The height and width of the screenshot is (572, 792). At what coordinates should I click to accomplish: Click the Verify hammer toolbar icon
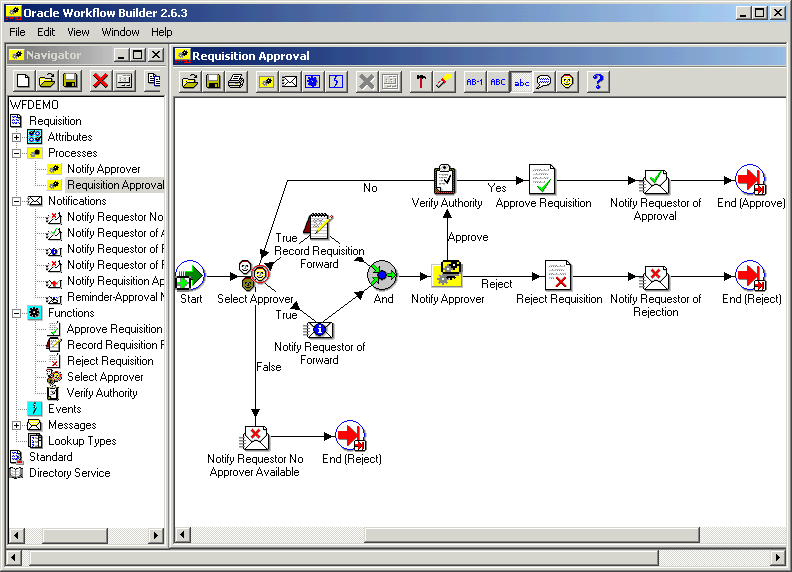pos(421,82)
